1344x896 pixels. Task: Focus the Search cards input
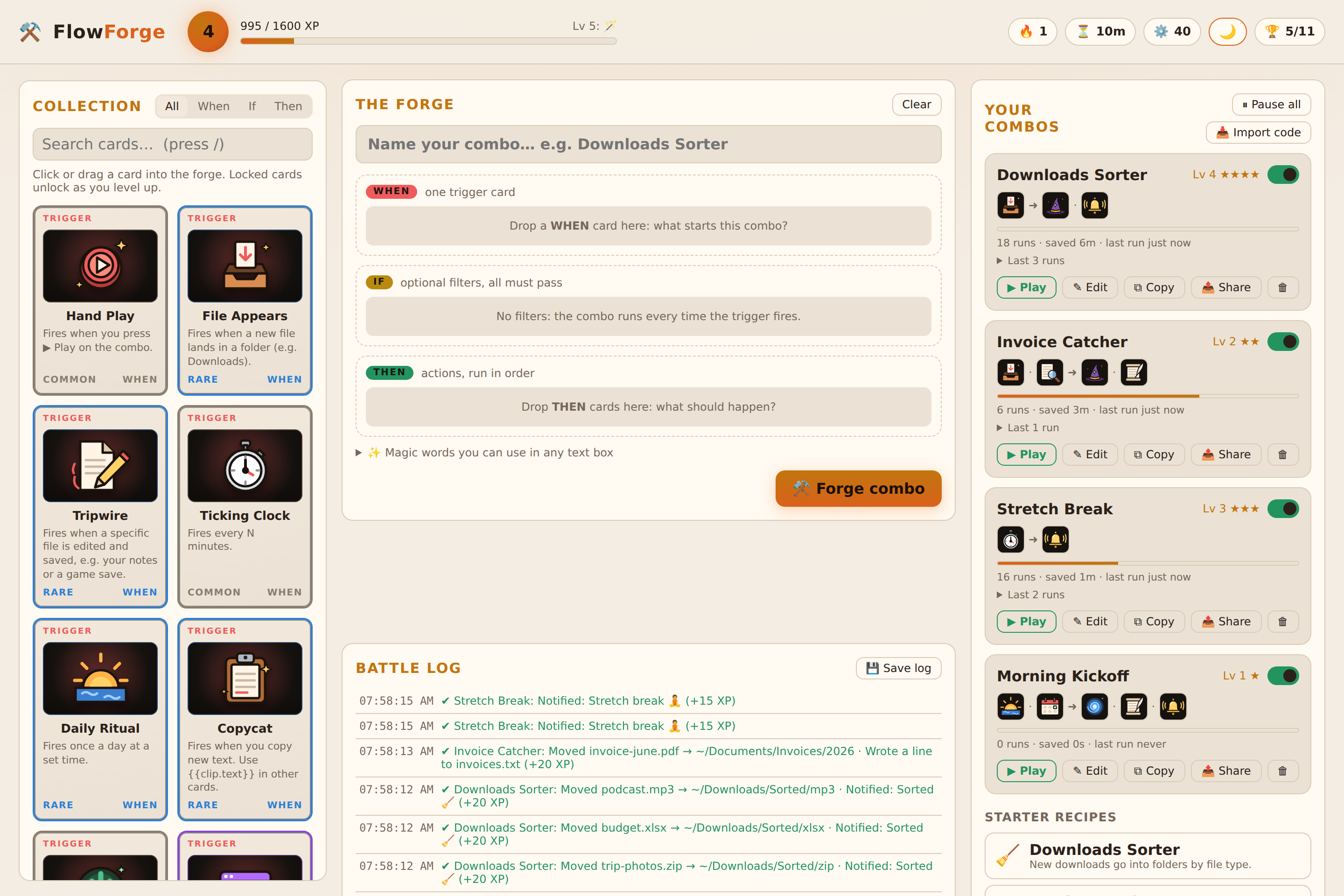point(173,144)
